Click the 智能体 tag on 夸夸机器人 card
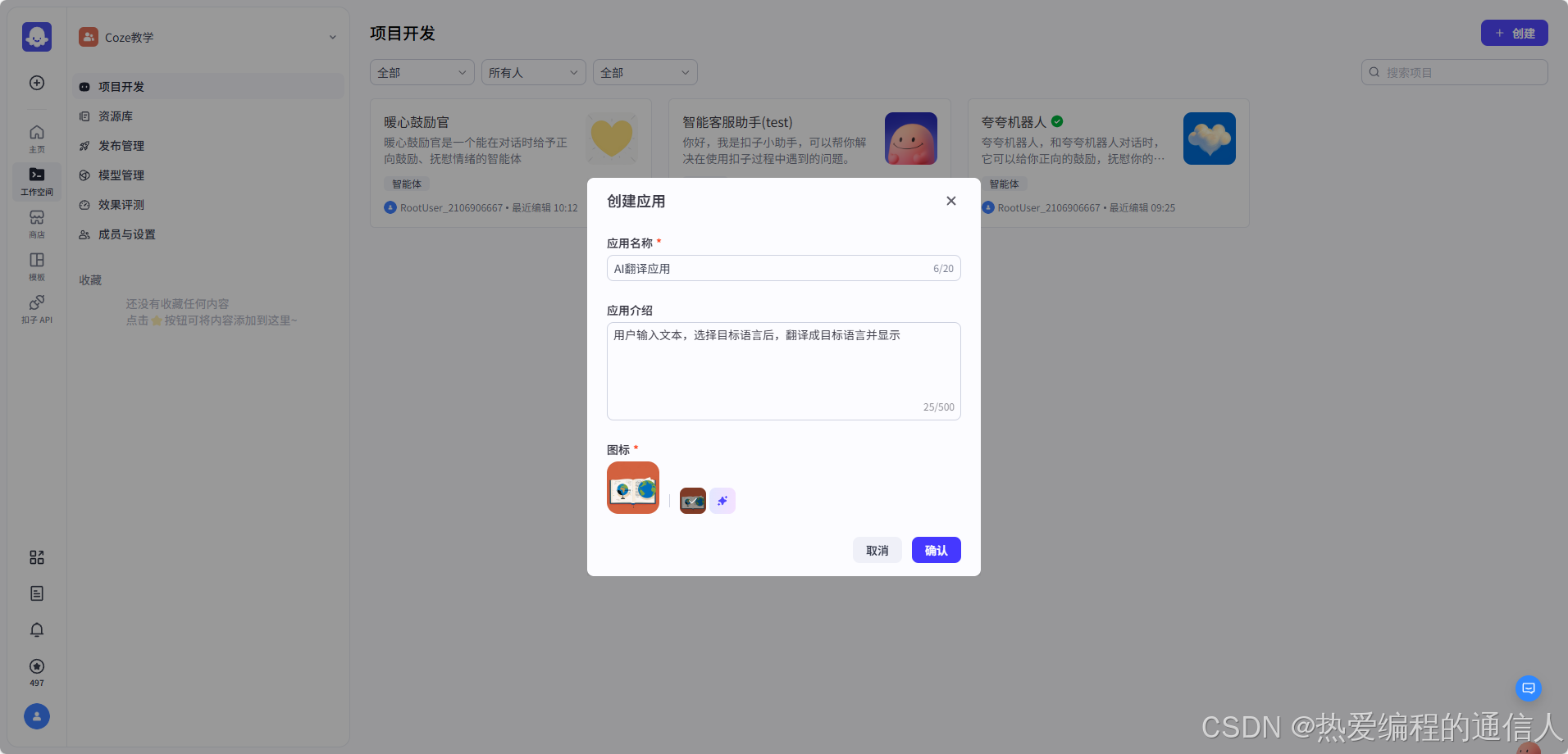Viewport: 1568px width, 754px height. click(x=1004, y=184)
